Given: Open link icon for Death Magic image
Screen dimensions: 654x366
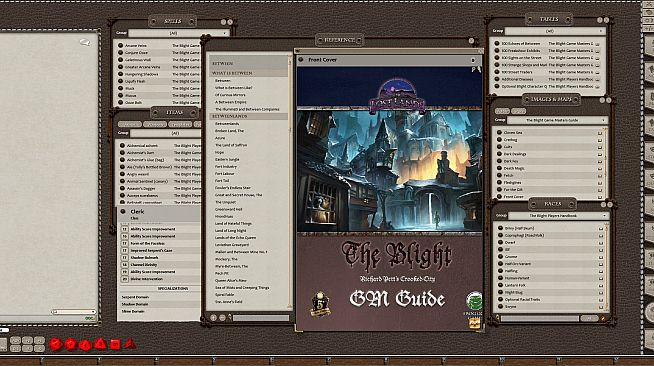Looking at the screenshot, I should coord(499,168).
